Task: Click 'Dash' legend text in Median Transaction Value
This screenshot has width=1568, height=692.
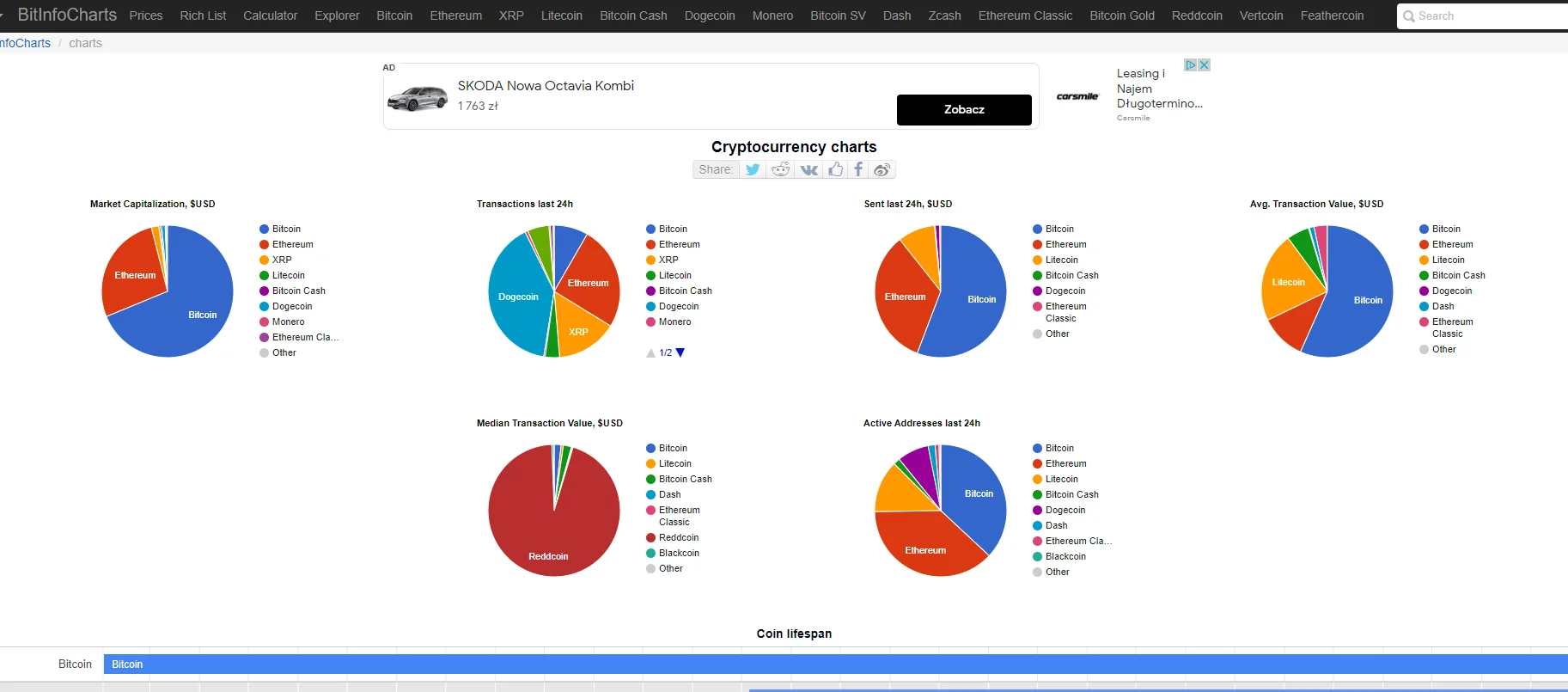Action: click(670, 495)
